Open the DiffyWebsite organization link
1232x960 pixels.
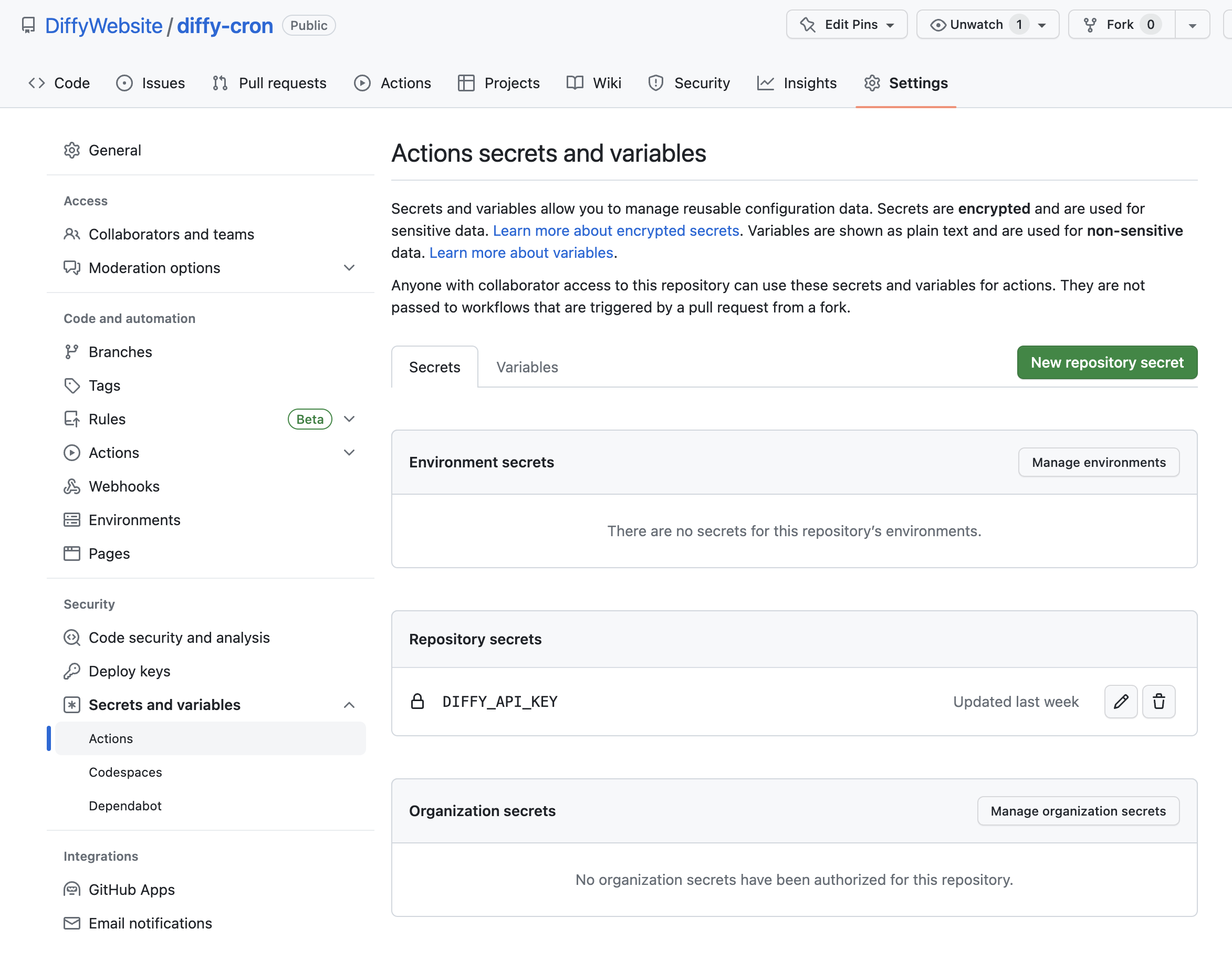(x=104, y=25)
